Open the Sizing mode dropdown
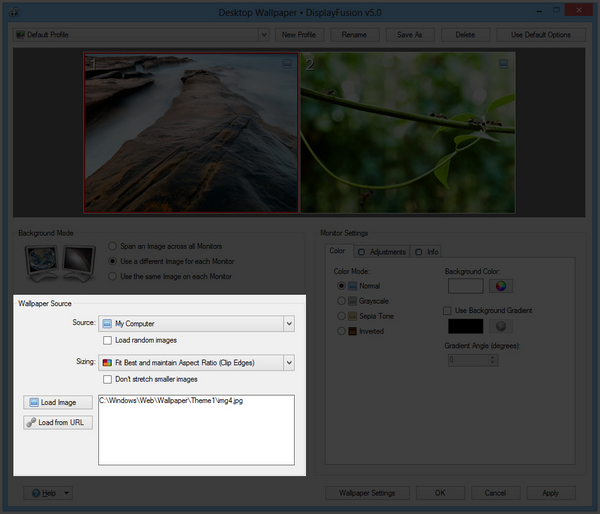The height and width of the screenshot is (514, 600). [x=288, y=362]
